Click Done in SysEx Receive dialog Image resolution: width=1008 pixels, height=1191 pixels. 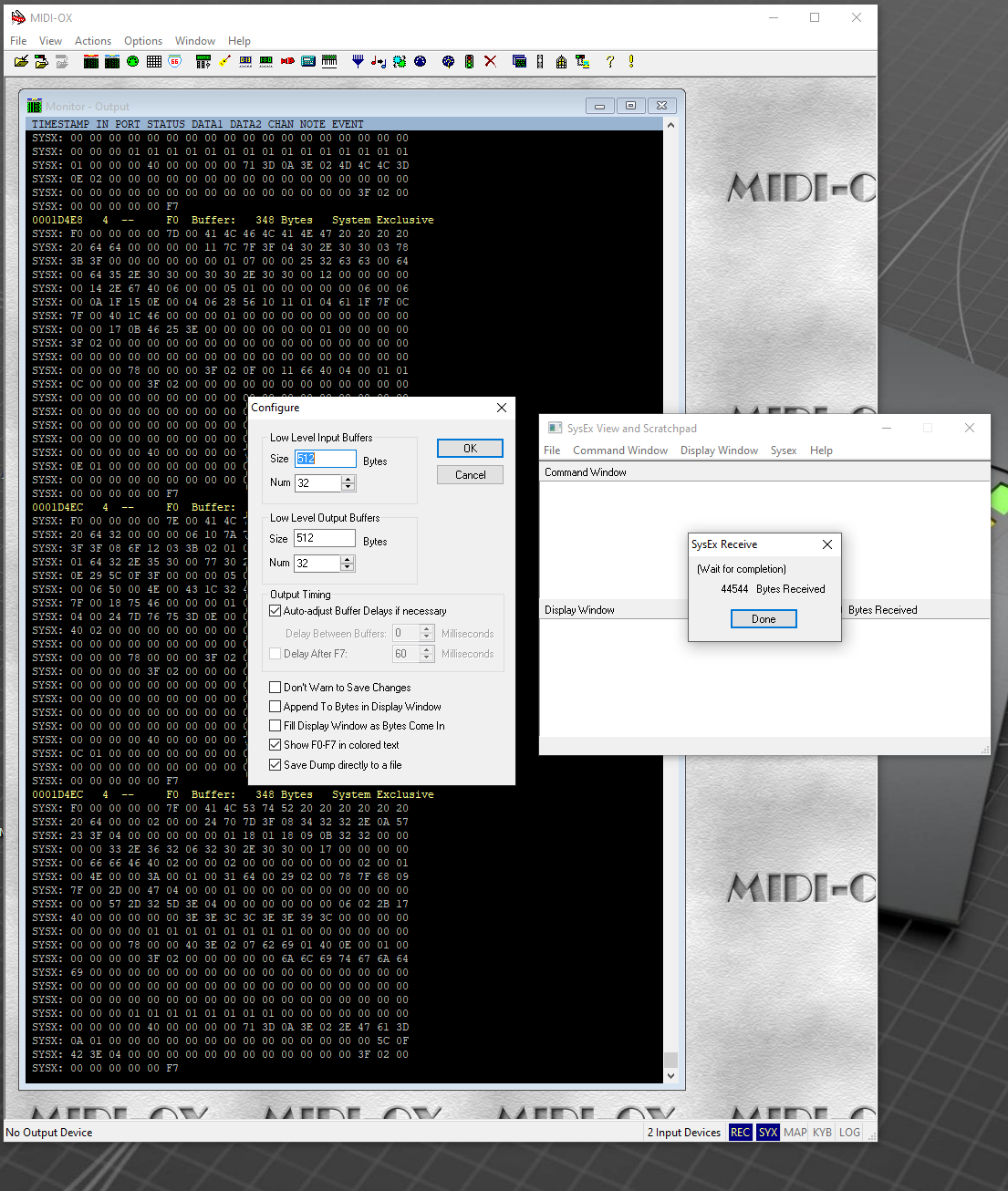tap(764, 619)
